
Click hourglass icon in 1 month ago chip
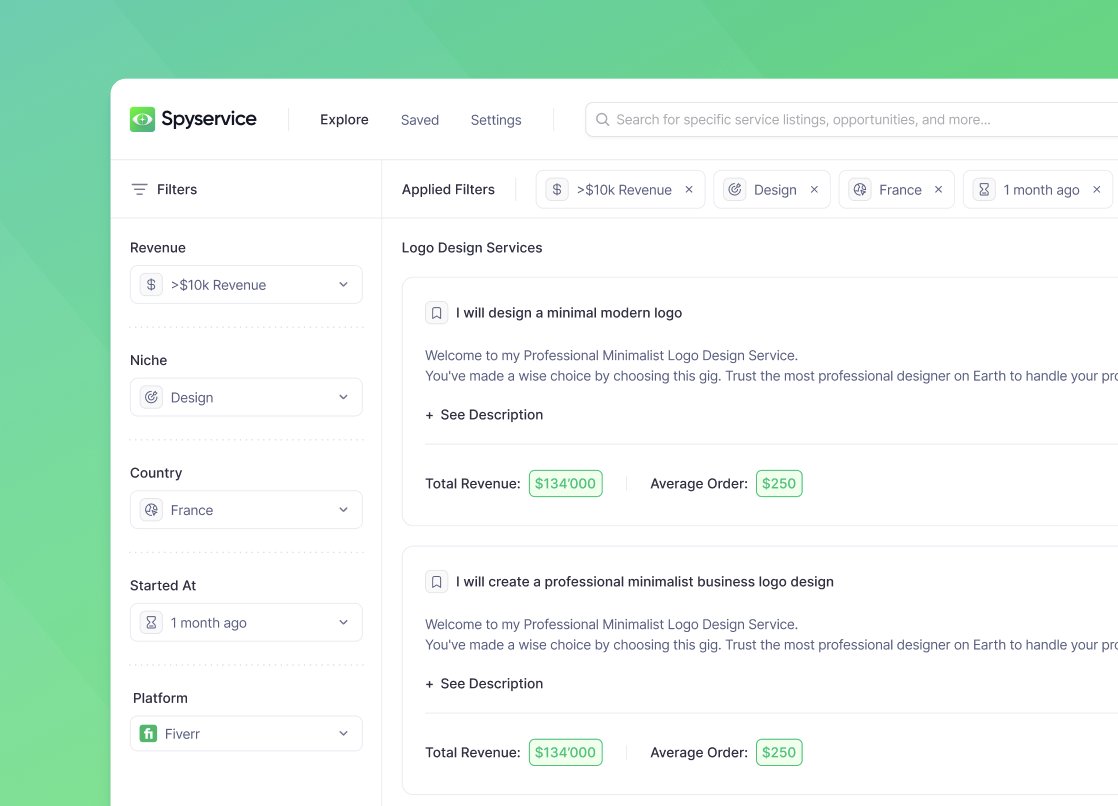pos(984,189)
